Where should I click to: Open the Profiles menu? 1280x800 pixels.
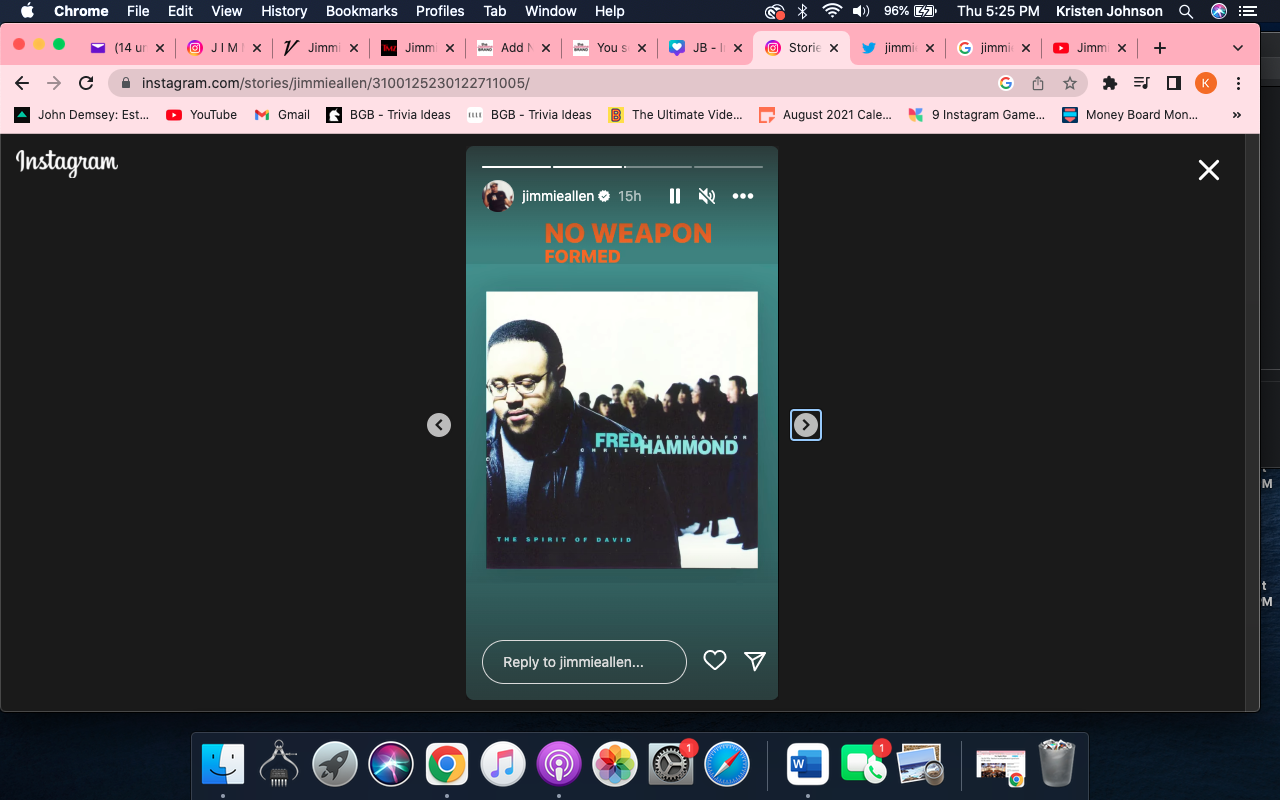pos(440,11)
